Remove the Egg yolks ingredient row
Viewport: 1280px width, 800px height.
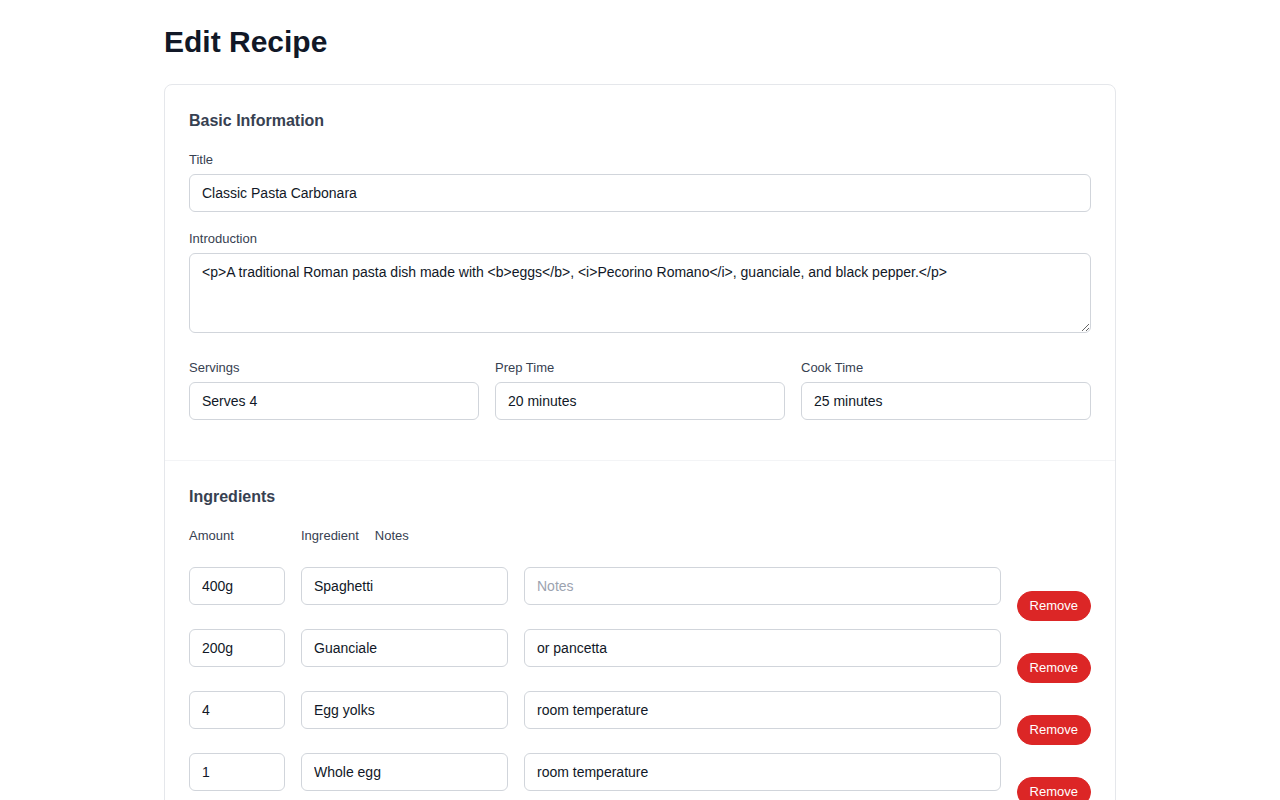click(1053, 729)
